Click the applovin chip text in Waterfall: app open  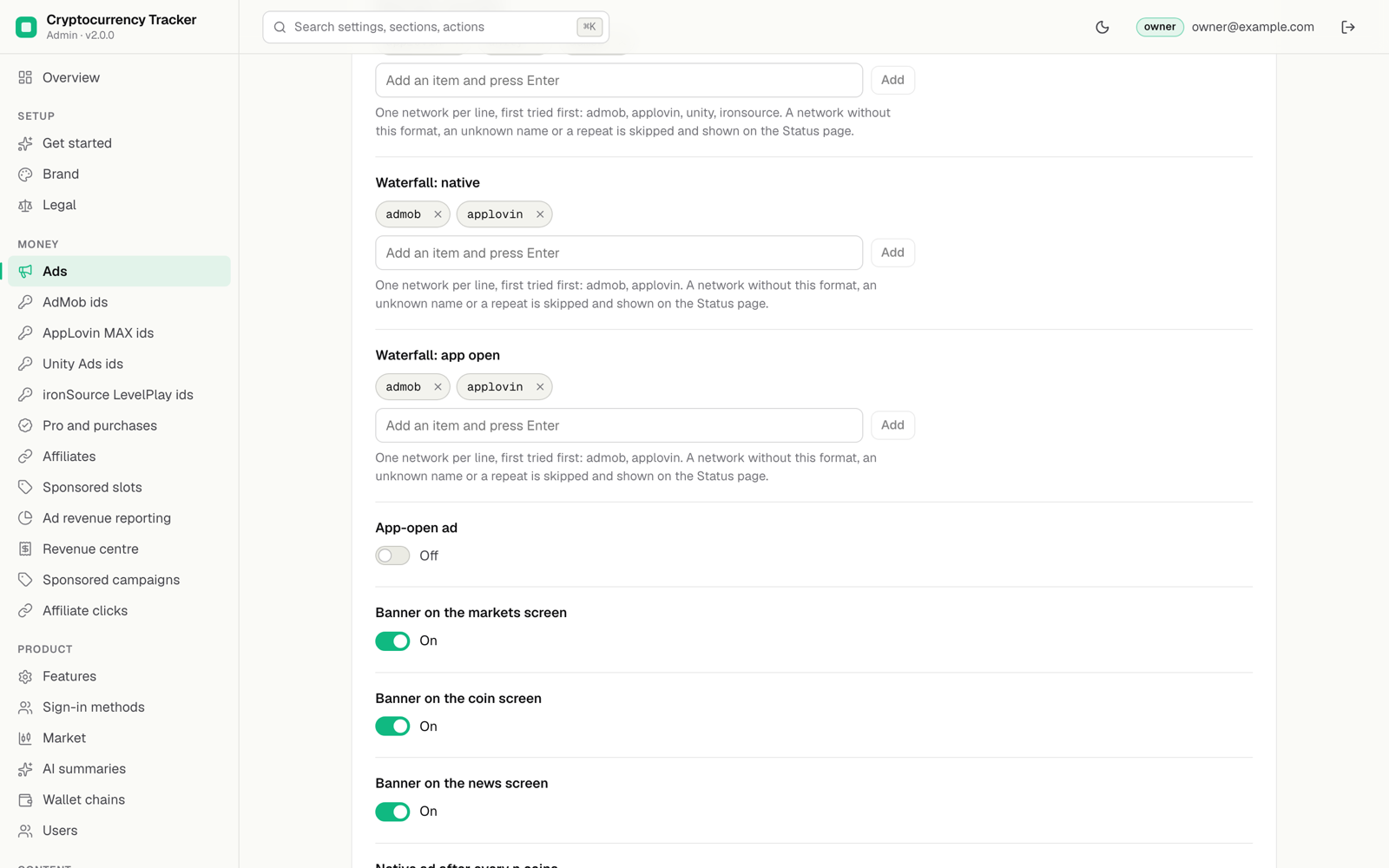pos(495,387)
